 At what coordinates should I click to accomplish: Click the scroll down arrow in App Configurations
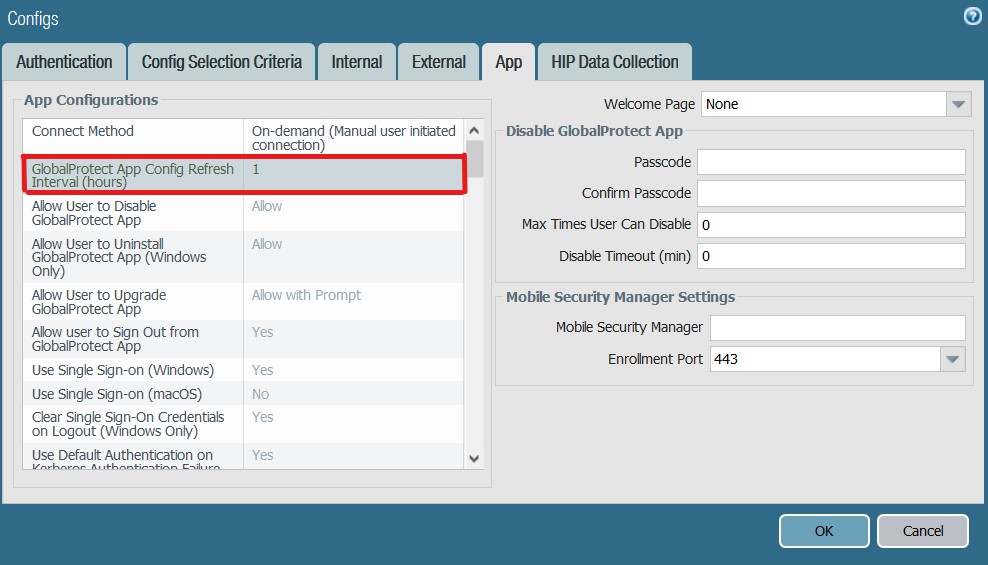[x=474, y=459]
